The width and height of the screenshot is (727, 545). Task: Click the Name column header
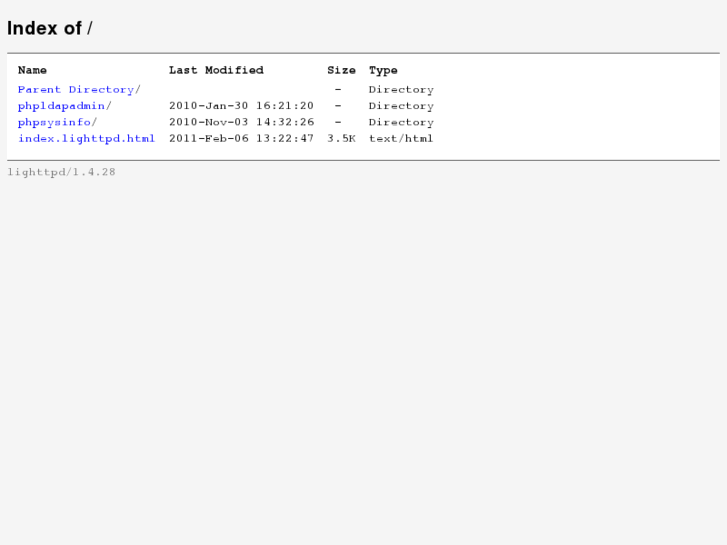click(32, 70)
